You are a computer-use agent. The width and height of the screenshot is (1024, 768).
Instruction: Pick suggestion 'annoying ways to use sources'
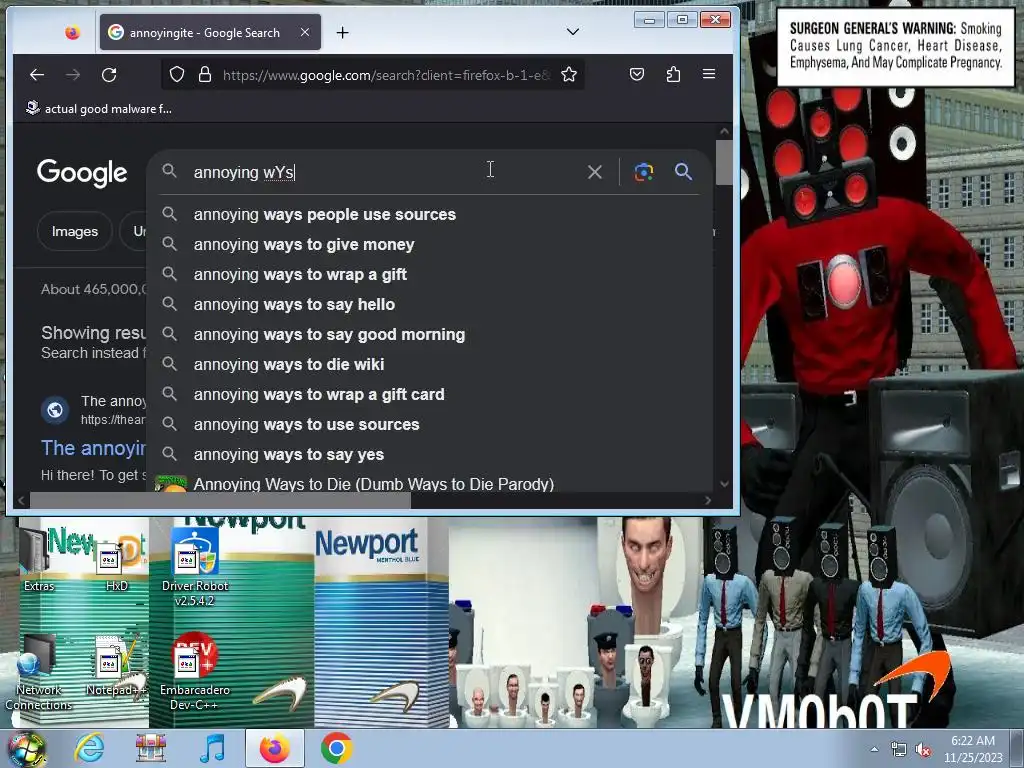[x=429, y=424]
